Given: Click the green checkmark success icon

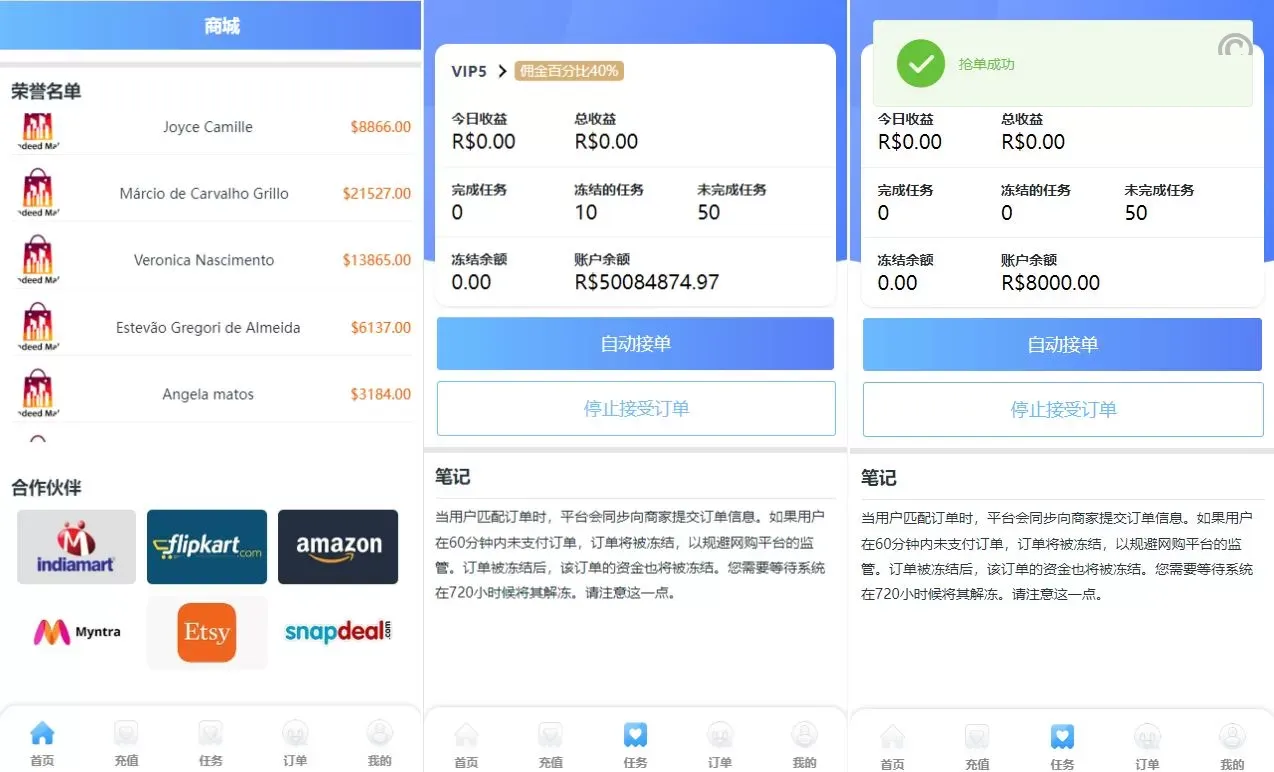Looking at the screenshot, I should pyautogui.click(x=920, y=63).
